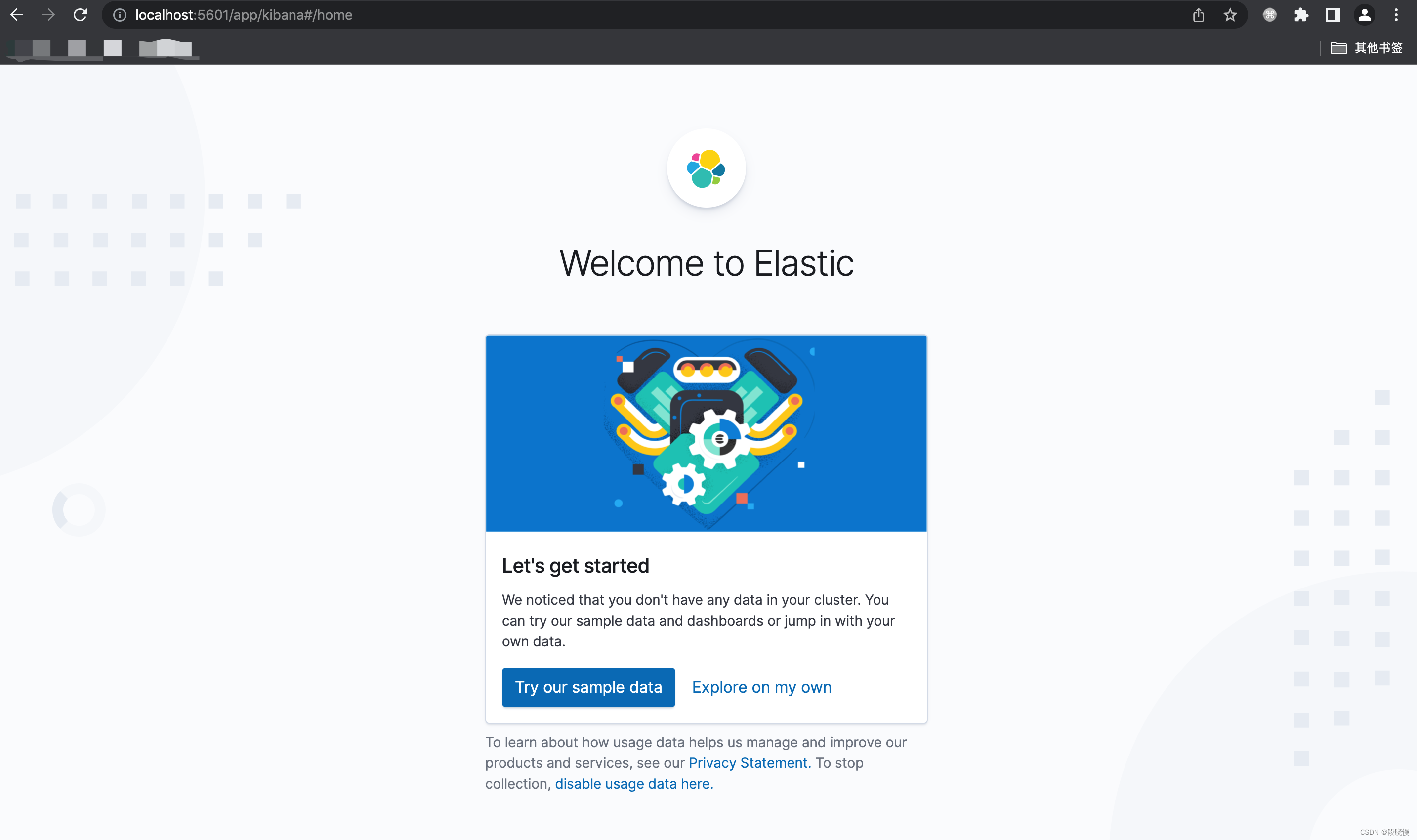The width and height of the screenshot is (1417, 840).
Task: Click the browser back arrow
Action: coord(17,15)
